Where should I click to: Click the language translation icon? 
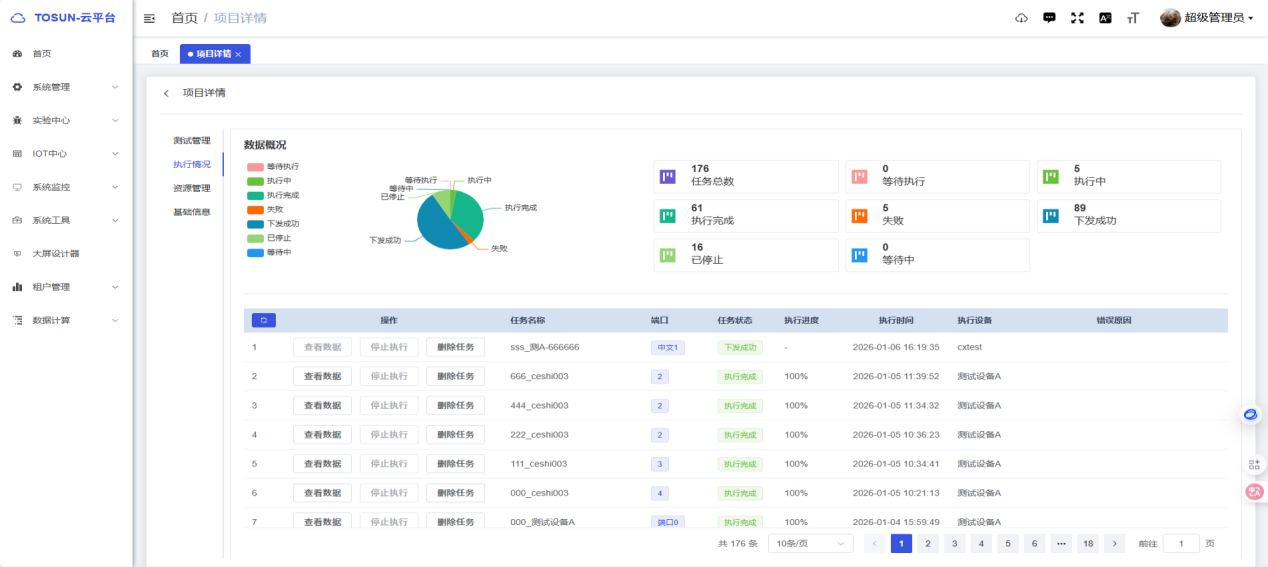tap(1105, 18)
